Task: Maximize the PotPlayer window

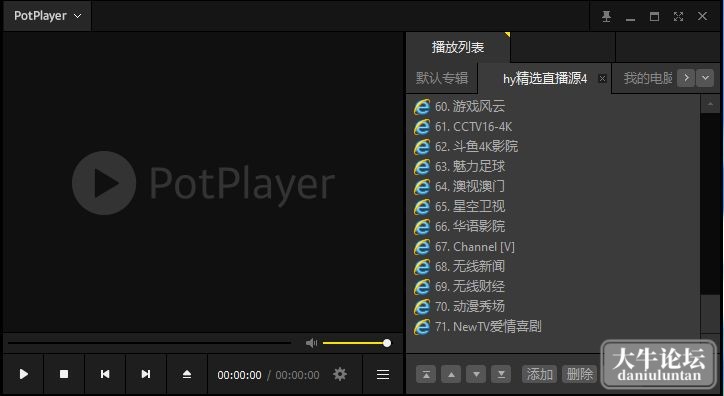Action: pos(654,17)
